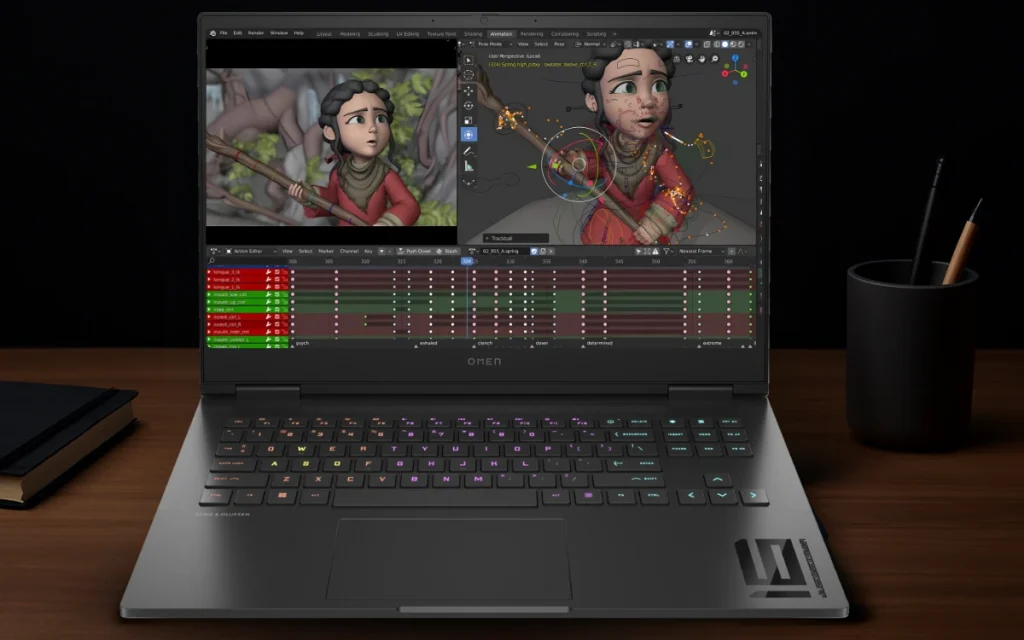Select the Rotate tool
This screenshot has width=1024, height=640.
click(x=468, y=106)
